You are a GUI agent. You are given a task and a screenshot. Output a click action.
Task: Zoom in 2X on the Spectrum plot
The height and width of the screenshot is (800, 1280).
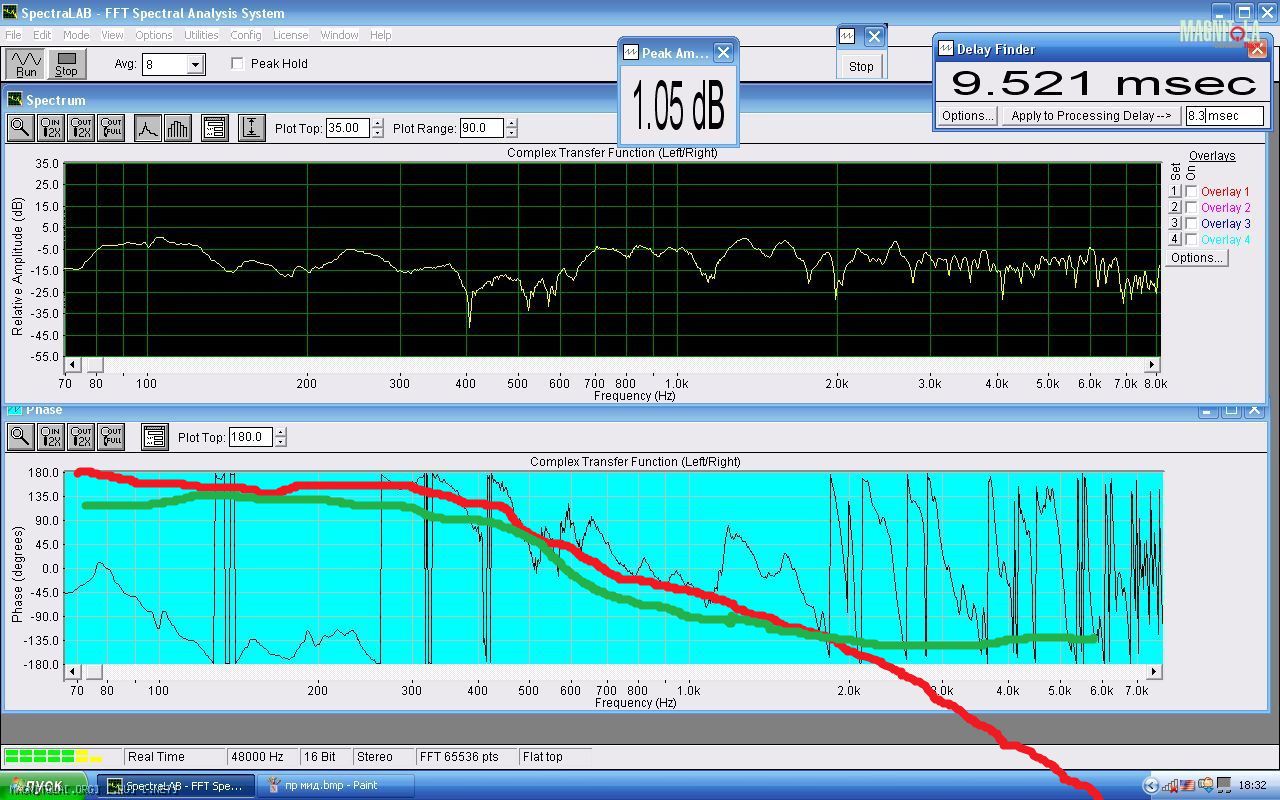click(x=50, y=128)
